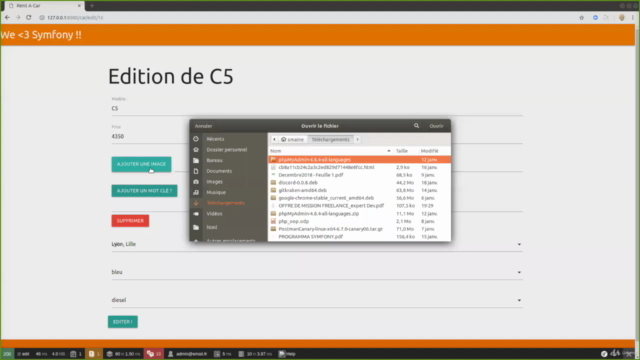The image size is (640, 360).
Task: Go back in browser history
Action: click(7, 18)
